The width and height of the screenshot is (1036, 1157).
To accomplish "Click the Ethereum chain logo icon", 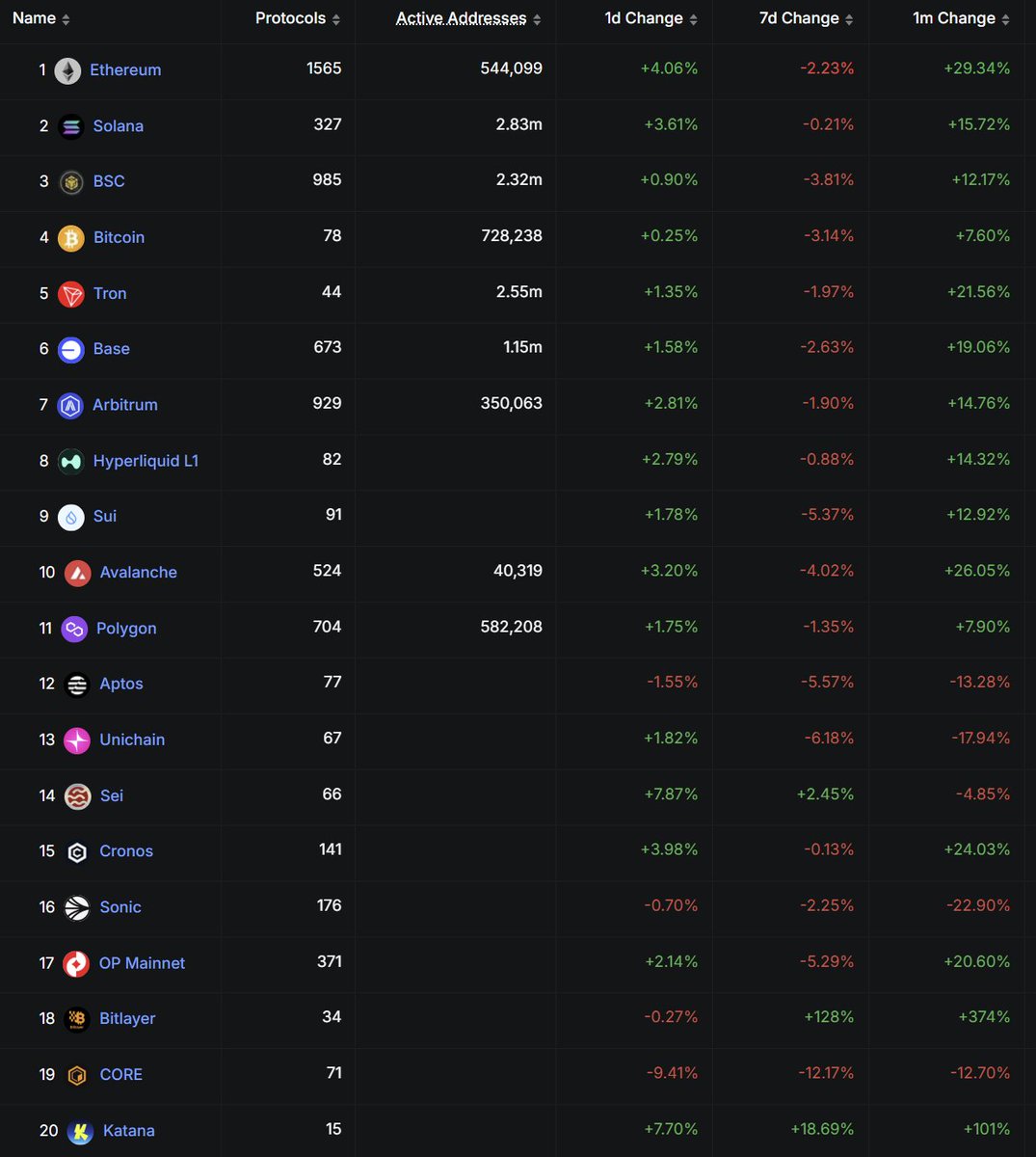I will (x=67, y=70).
